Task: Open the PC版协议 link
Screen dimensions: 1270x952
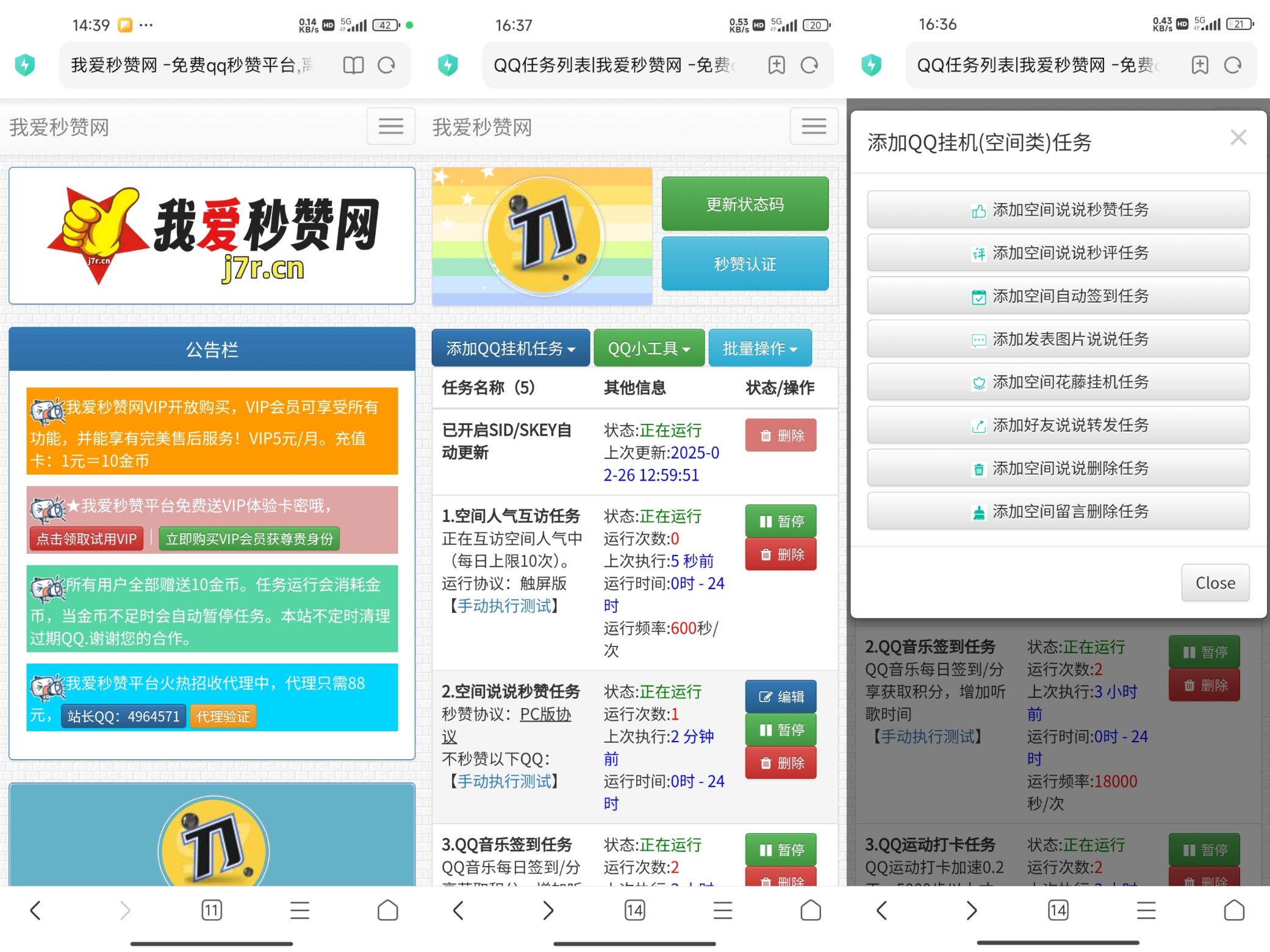Action: pos(545,714)
